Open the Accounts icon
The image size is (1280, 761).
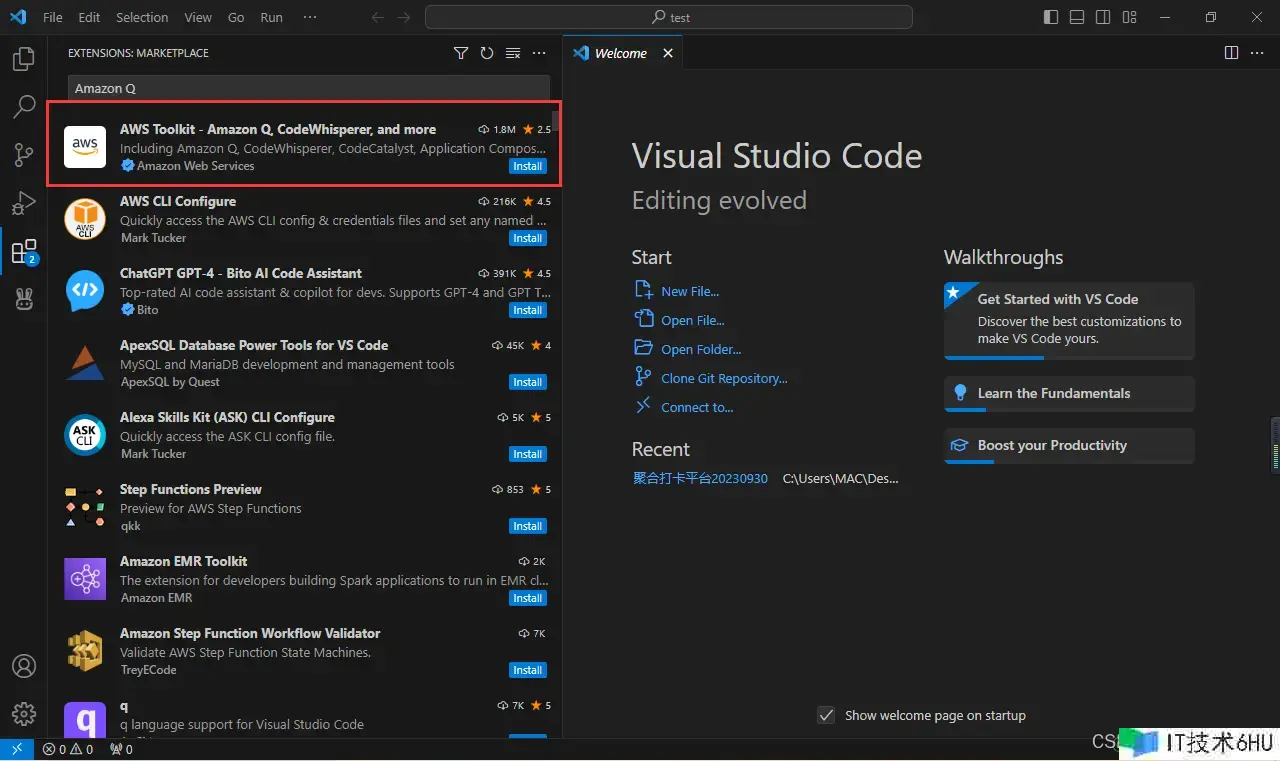(x=23, y=666)
